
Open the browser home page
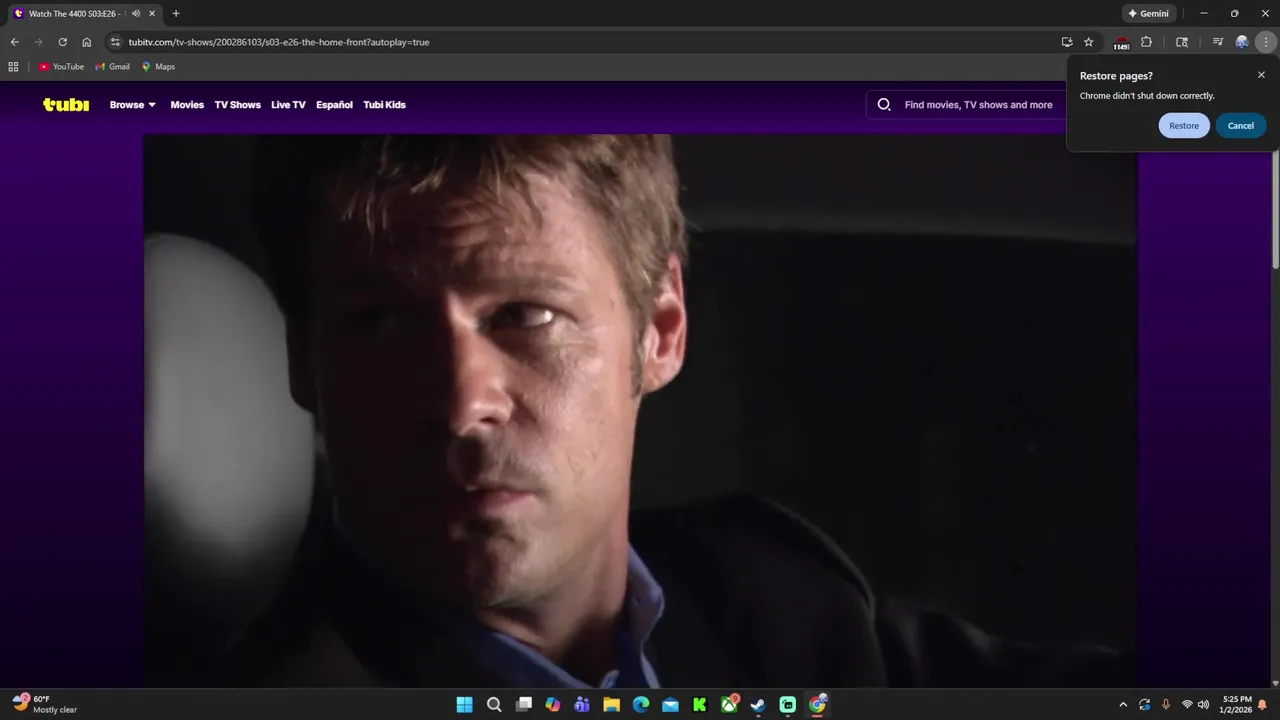[x=86, y=42]
